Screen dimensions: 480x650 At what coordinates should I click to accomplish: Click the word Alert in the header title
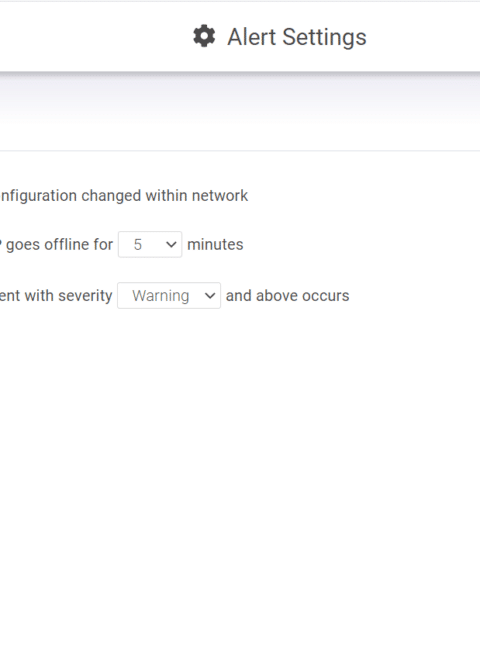252,37
